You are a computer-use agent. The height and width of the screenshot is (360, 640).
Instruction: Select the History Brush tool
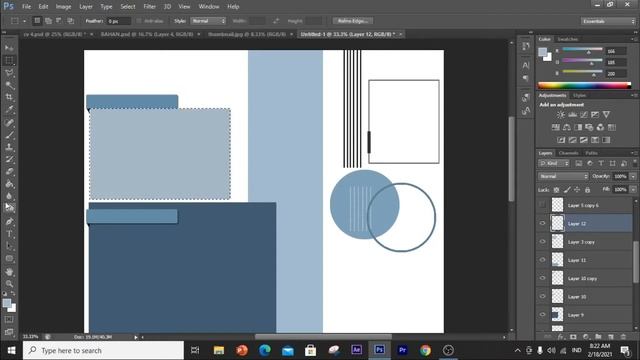(9, 159)
